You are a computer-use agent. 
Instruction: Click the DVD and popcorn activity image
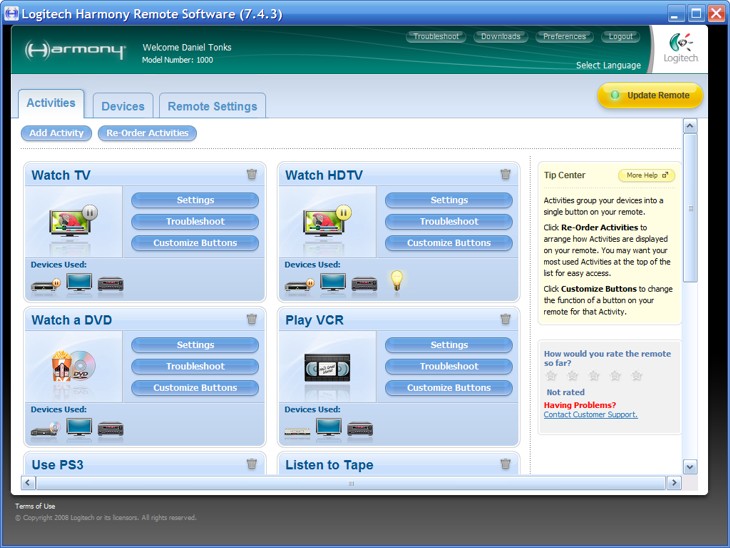coord(74,366)
